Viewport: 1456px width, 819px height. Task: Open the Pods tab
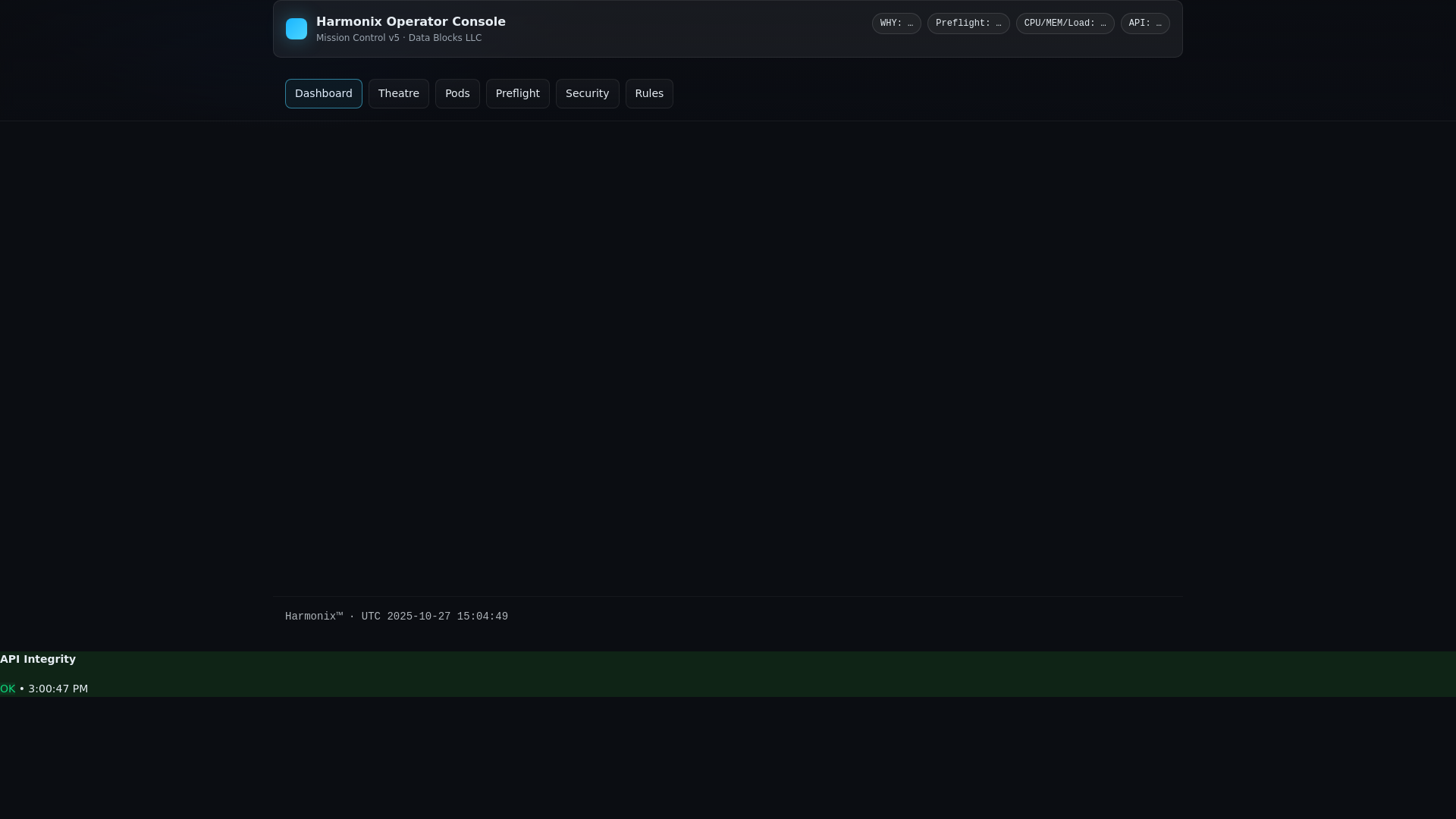click(x=457, y=93)
